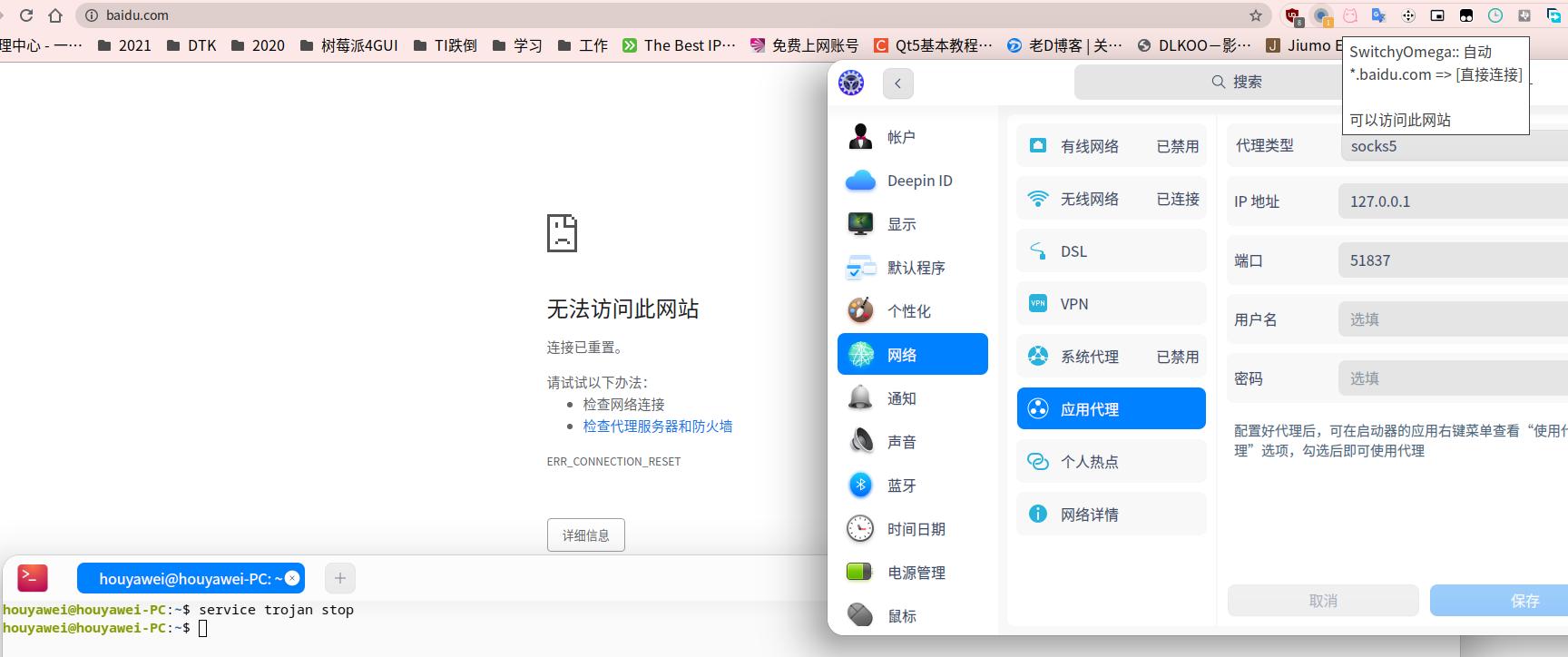Viewport: 1568px width, 657px height.
Task: Open Deepin ID settings
Action: point(913,181)
